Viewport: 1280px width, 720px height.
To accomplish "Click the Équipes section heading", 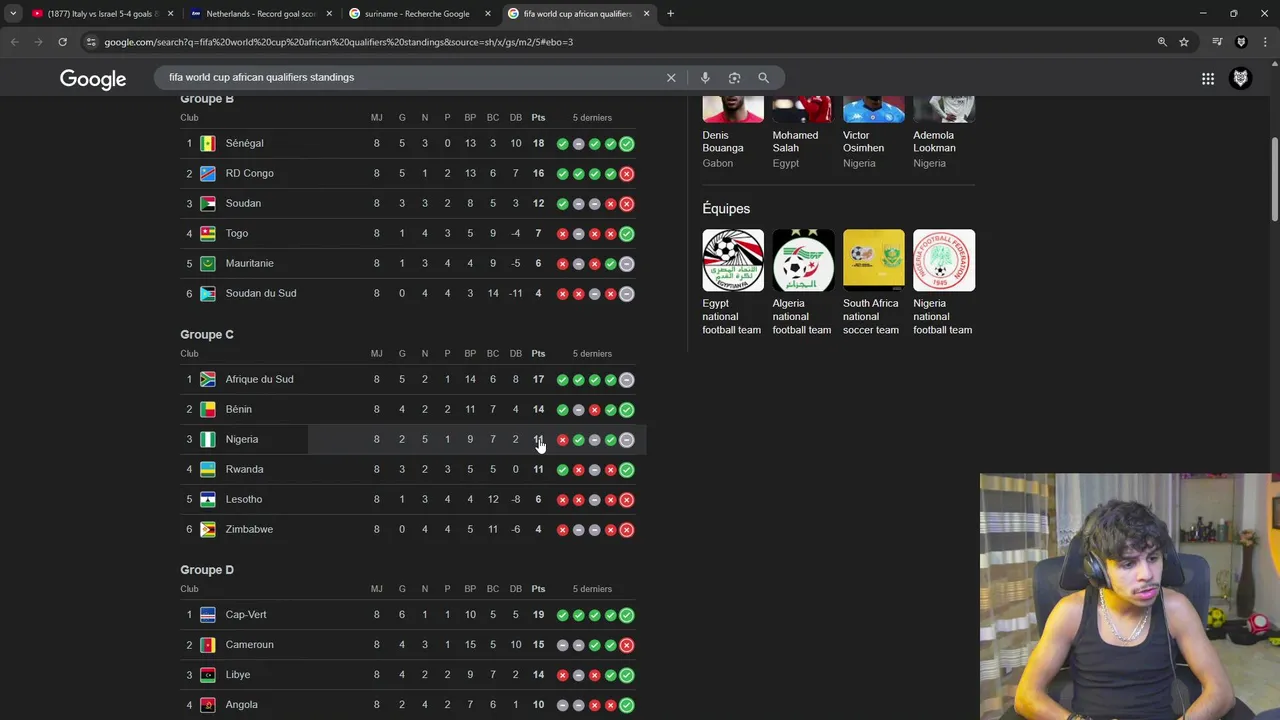I will (x=726, y=209).
